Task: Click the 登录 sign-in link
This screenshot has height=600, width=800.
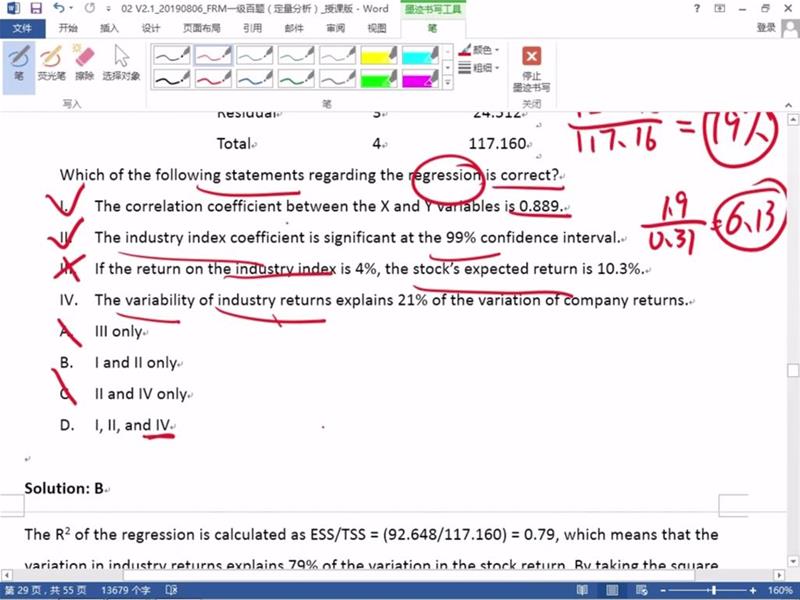Action: pyautogui.click(x=766, y=28)
